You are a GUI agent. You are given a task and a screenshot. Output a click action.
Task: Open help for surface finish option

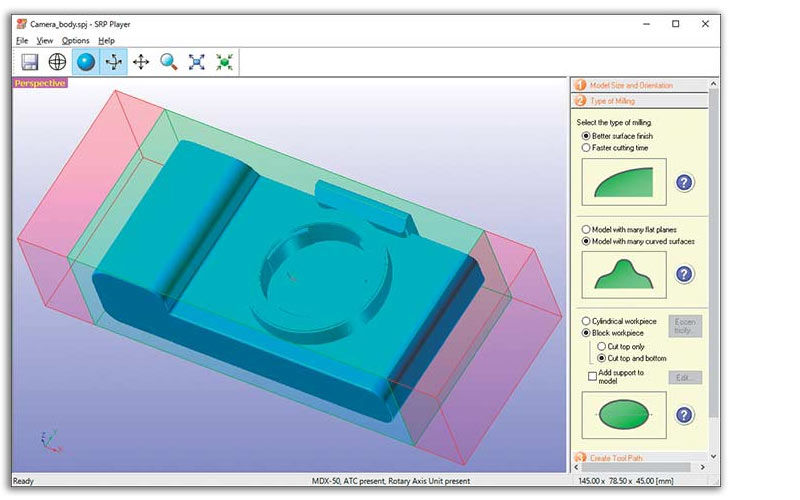pyautogui.click(x=685, y=183)
